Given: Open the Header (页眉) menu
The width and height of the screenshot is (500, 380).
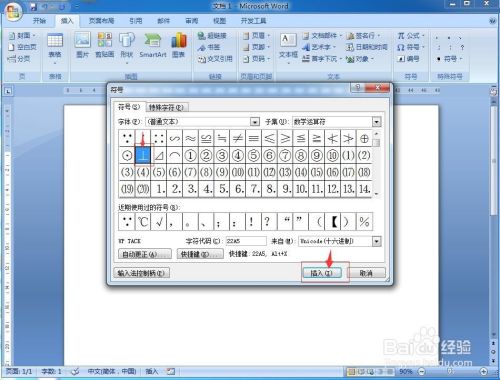Looking at the screenshot, I should pos(256,35).
